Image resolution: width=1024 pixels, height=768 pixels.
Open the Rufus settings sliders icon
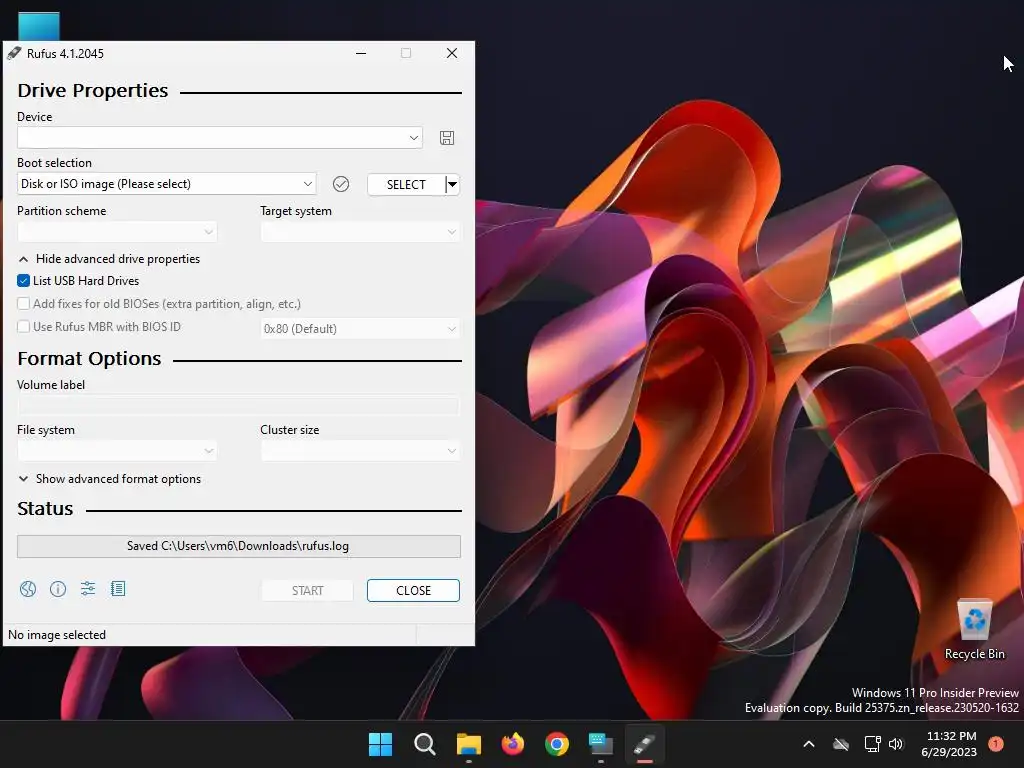[88, 589]
